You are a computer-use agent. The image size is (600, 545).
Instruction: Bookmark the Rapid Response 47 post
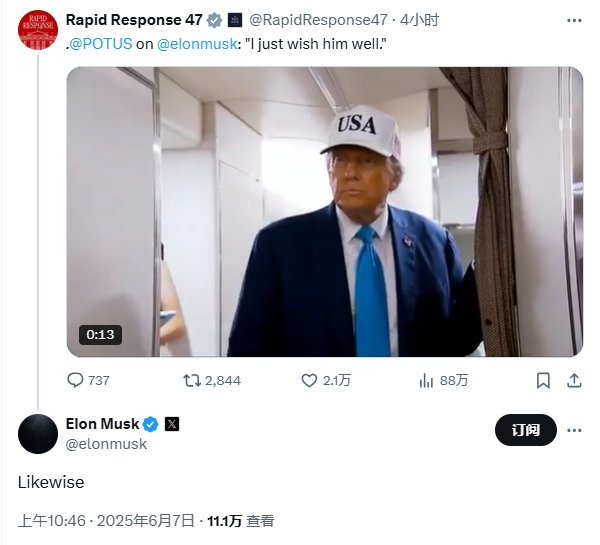pyautogui.click(x=543, y=380)
